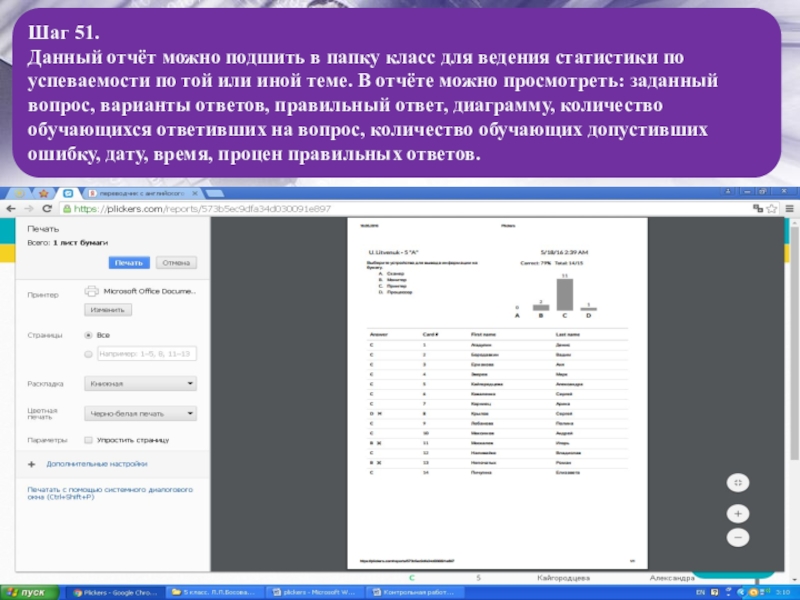
Task: Expand Дополнительные настройки link
Action: pos(97,464)
